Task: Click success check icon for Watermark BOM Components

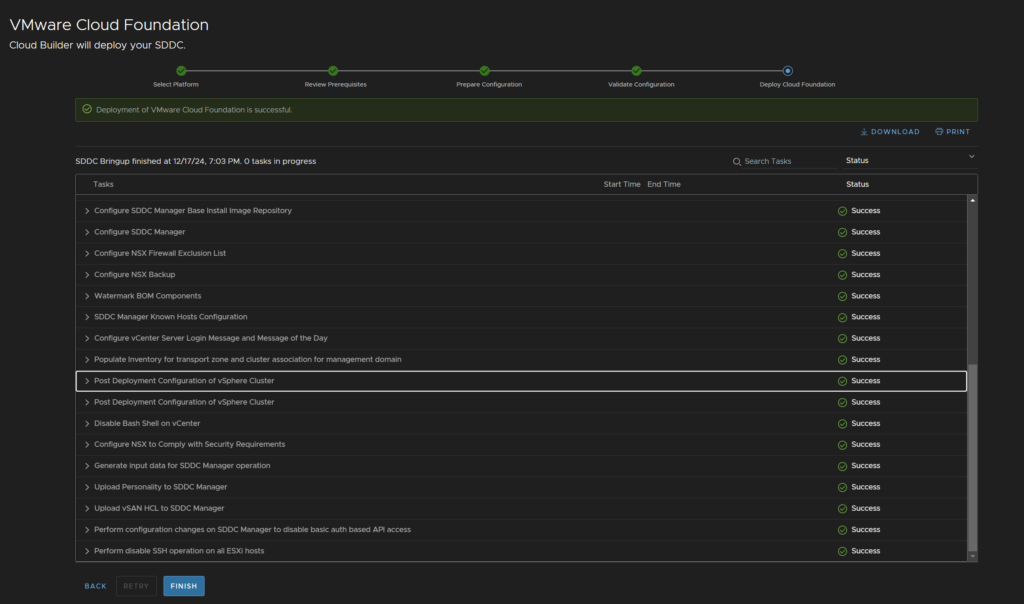Action: point(842,296)
